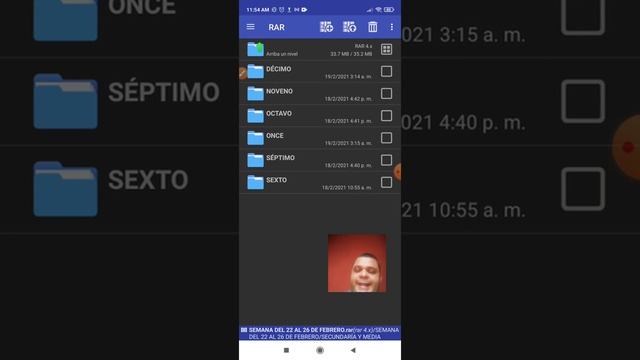
Task: Tap the Android home circle button
Action: click(x=320, y=350)
